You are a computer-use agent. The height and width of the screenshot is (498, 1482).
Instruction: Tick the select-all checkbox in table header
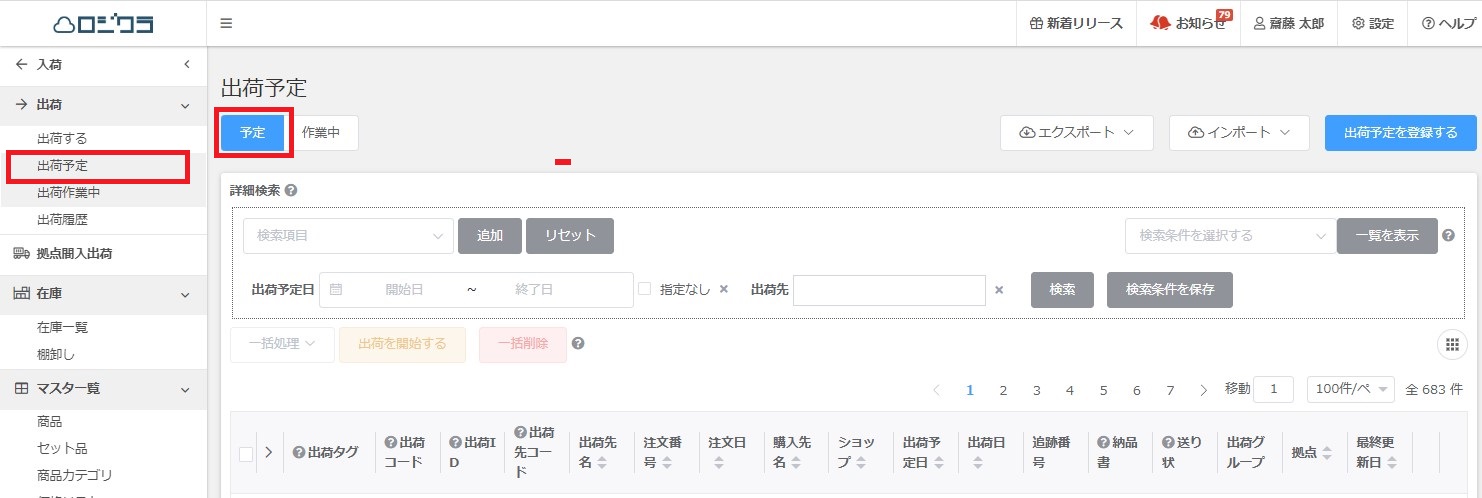point(246,454)
